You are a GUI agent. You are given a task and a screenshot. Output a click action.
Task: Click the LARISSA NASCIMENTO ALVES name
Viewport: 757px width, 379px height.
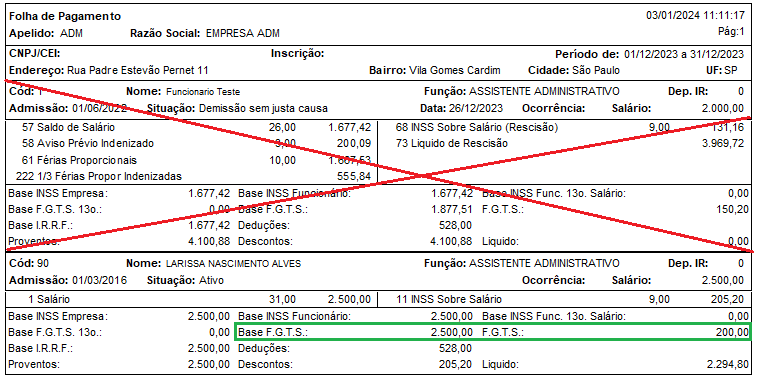tap(233, 264)
